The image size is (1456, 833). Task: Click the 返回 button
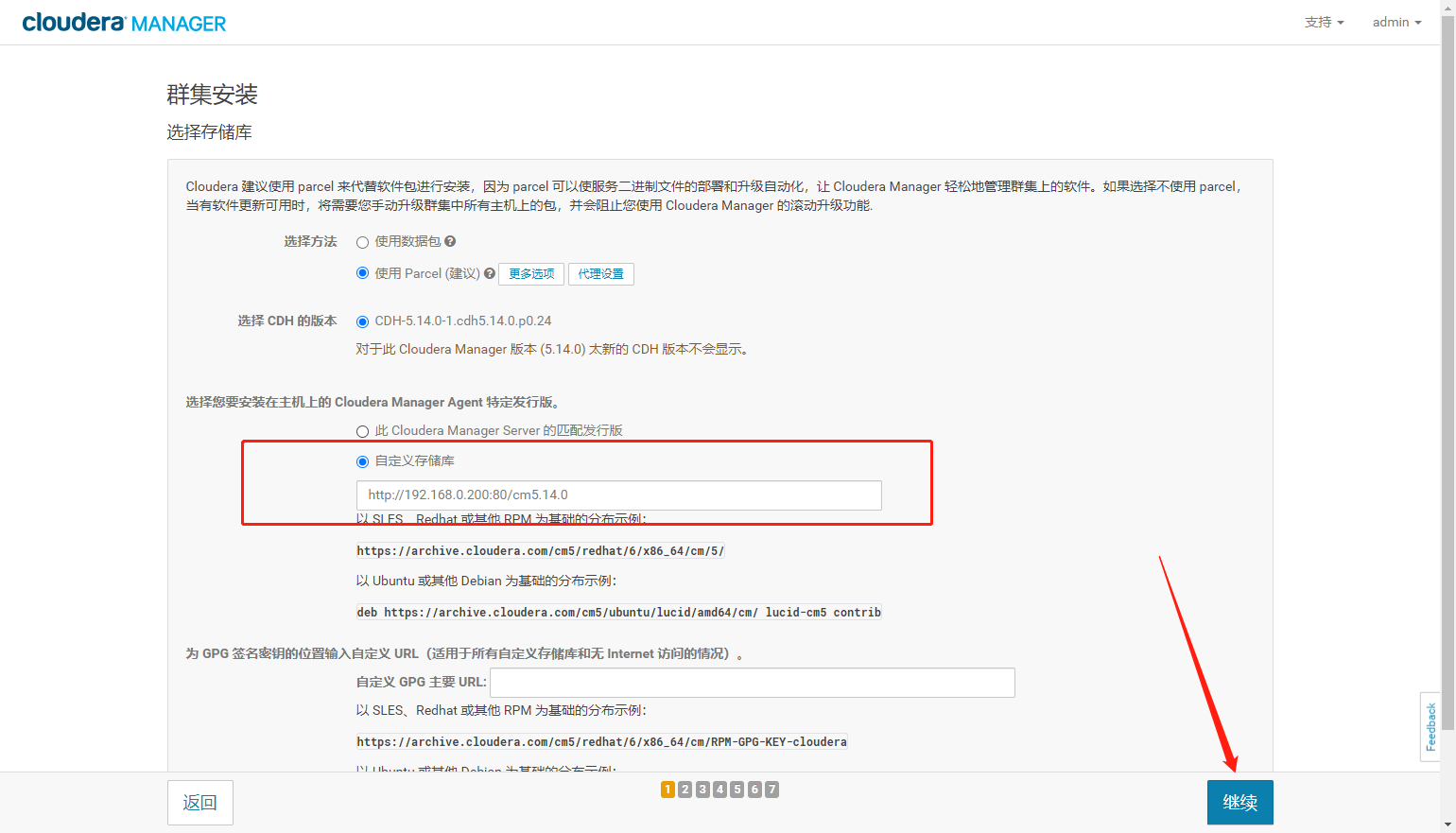tap(200, 802)
